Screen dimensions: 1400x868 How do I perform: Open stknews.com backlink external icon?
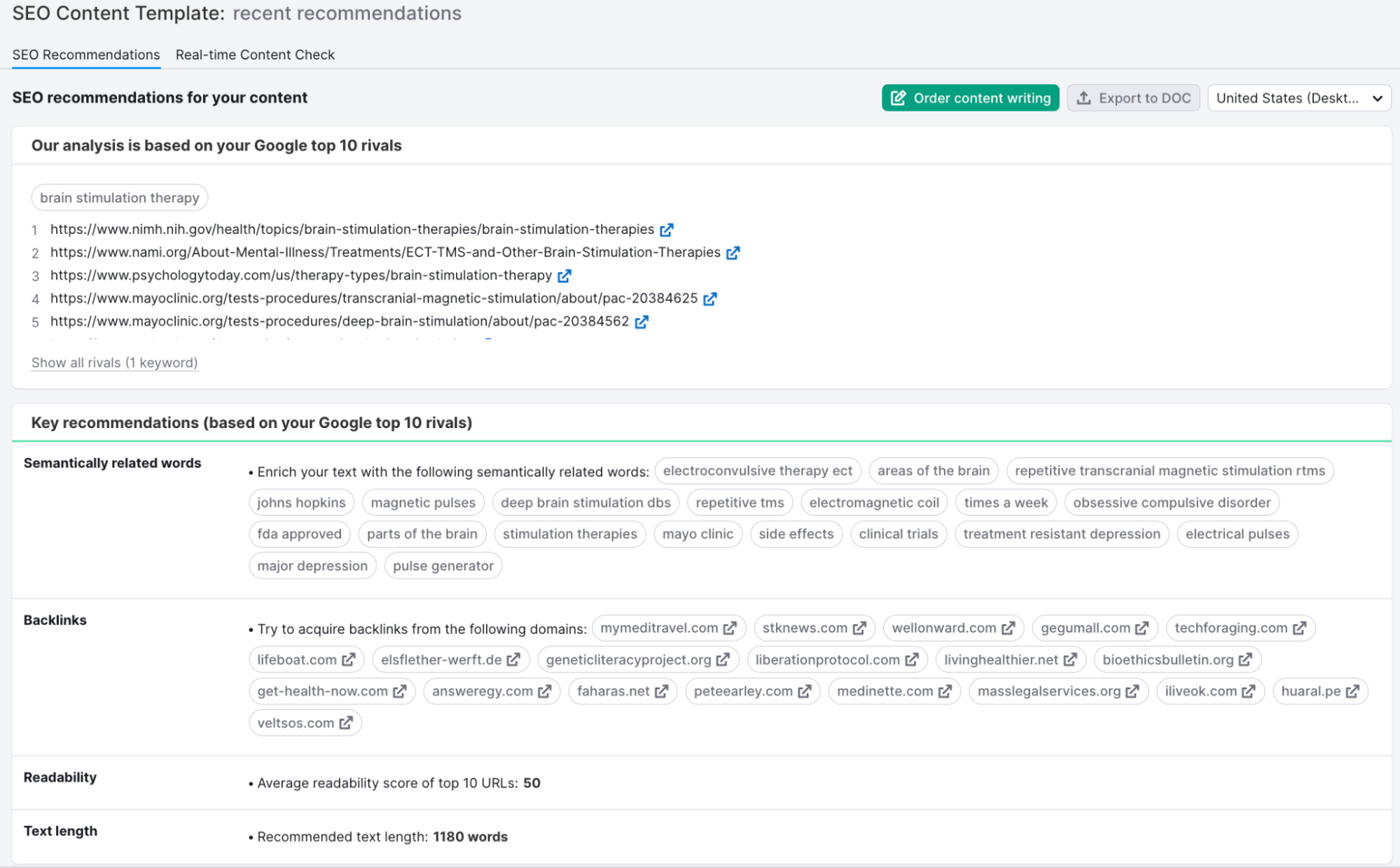tap(858, 628)
